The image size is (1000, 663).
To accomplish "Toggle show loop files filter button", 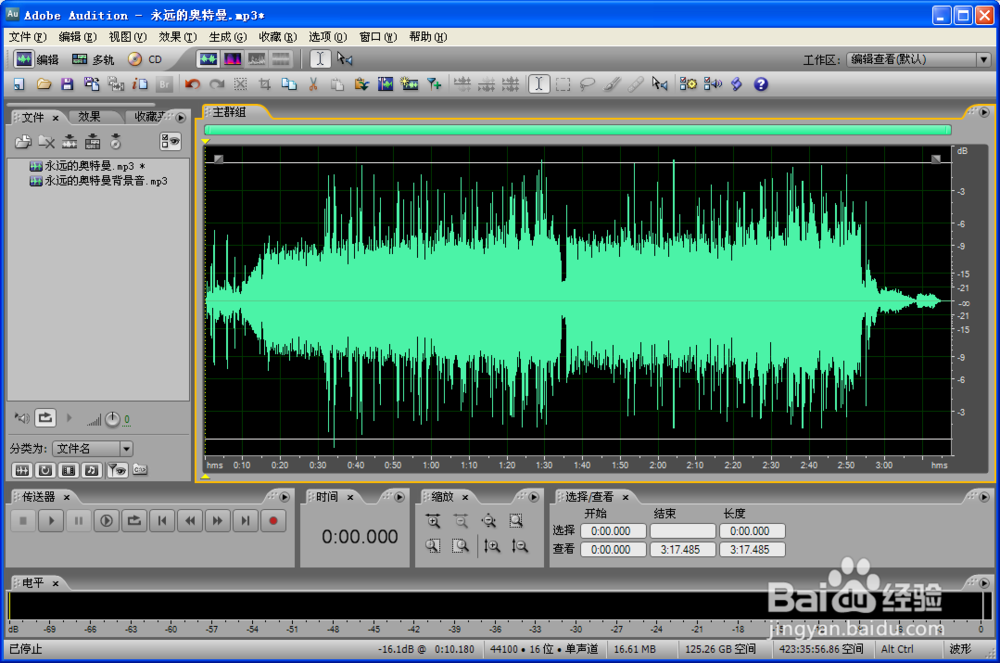I will pyautogui.click(x=45, y=470).
